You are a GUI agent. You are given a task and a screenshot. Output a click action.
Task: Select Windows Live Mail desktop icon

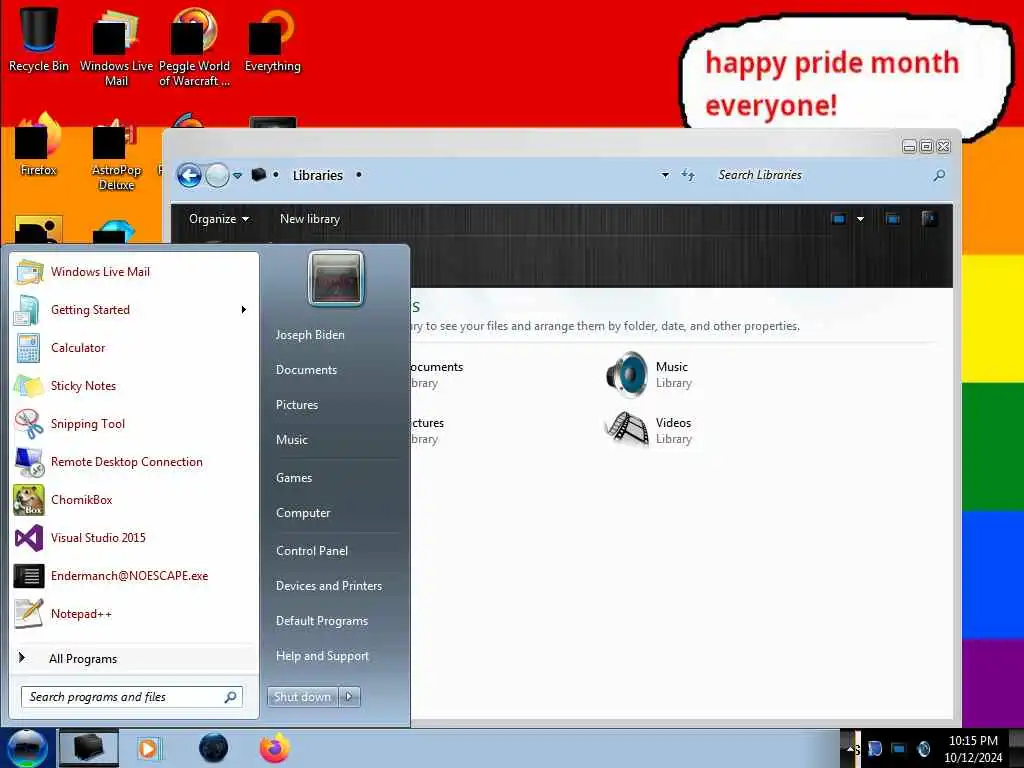pyautogui.click(x=116, y=47)
